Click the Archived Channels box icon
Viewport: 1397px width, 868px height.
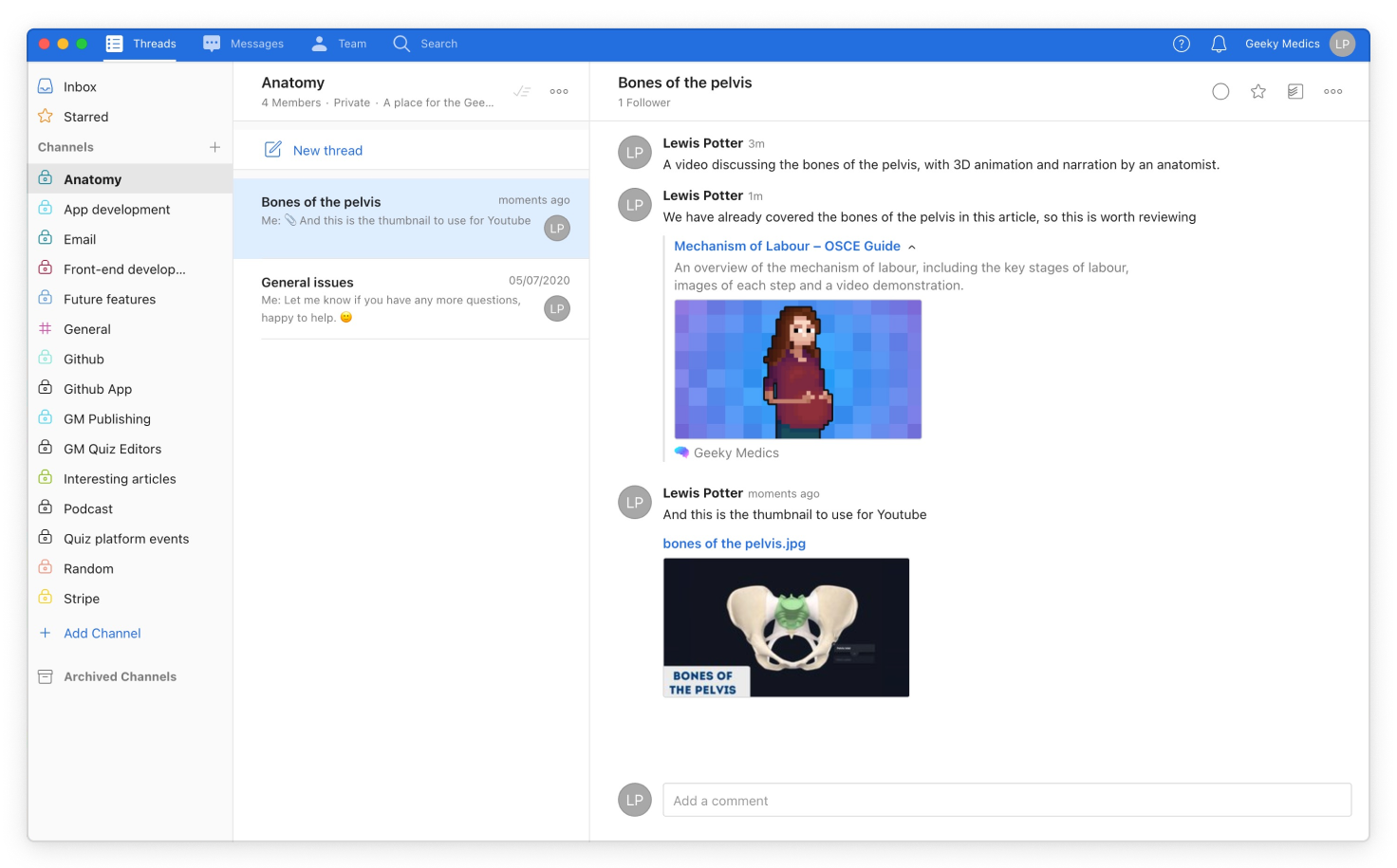45,676
